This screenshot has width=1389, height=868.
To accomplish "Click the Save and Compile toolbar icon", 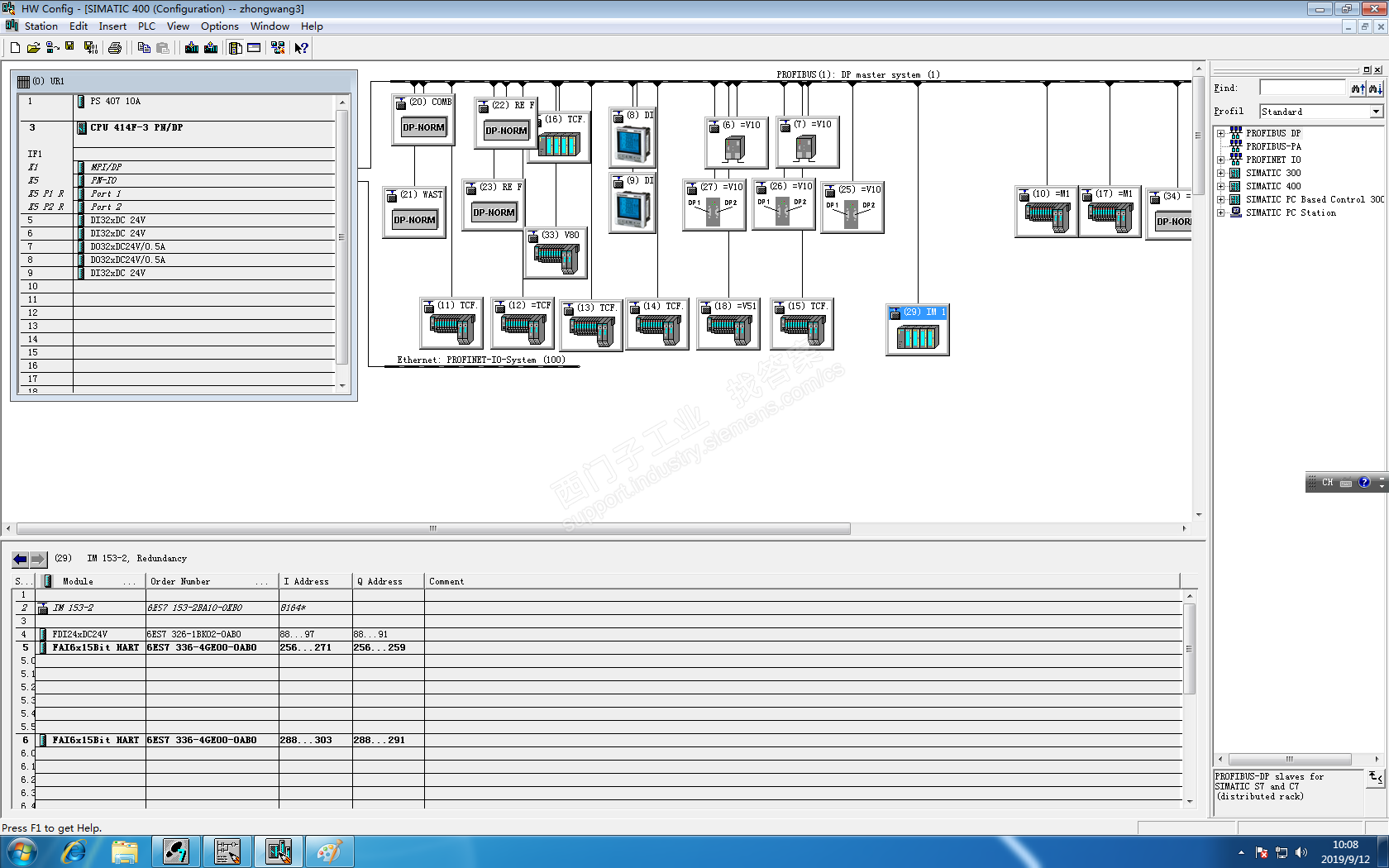I will [91, 48].
